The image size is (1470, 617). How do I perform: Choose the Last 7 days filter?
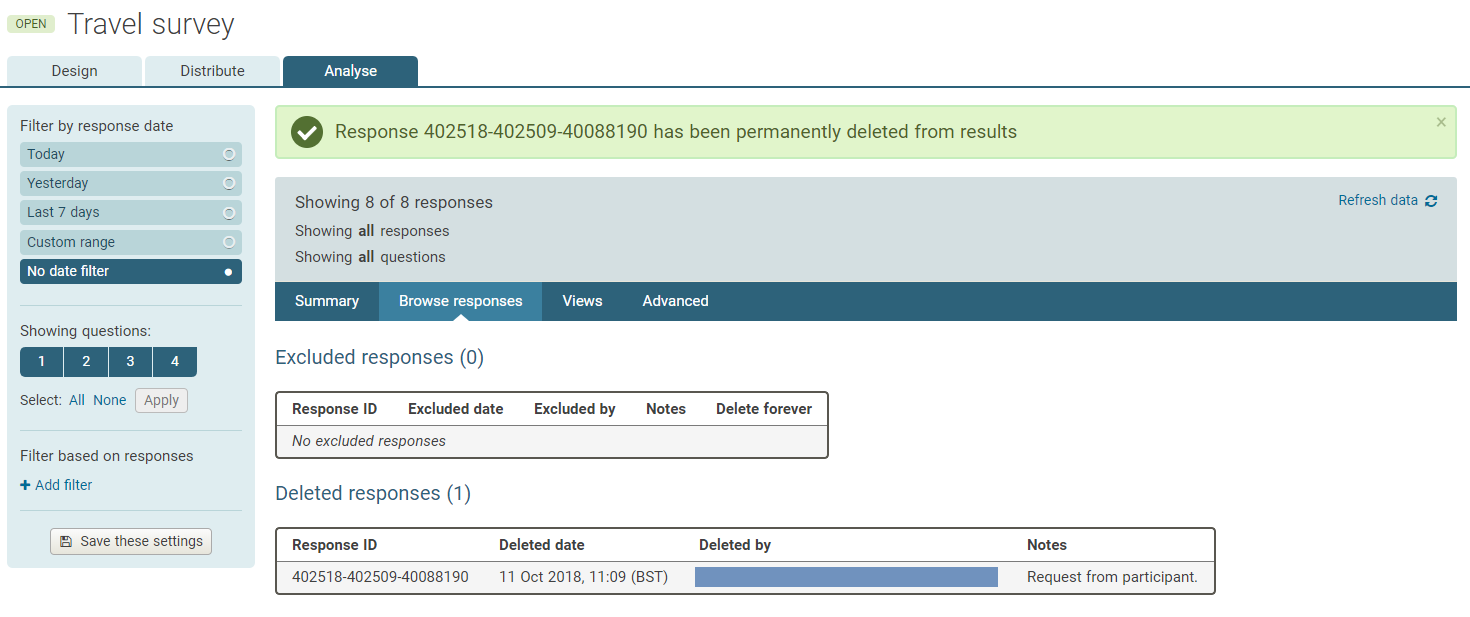(130, 212)
